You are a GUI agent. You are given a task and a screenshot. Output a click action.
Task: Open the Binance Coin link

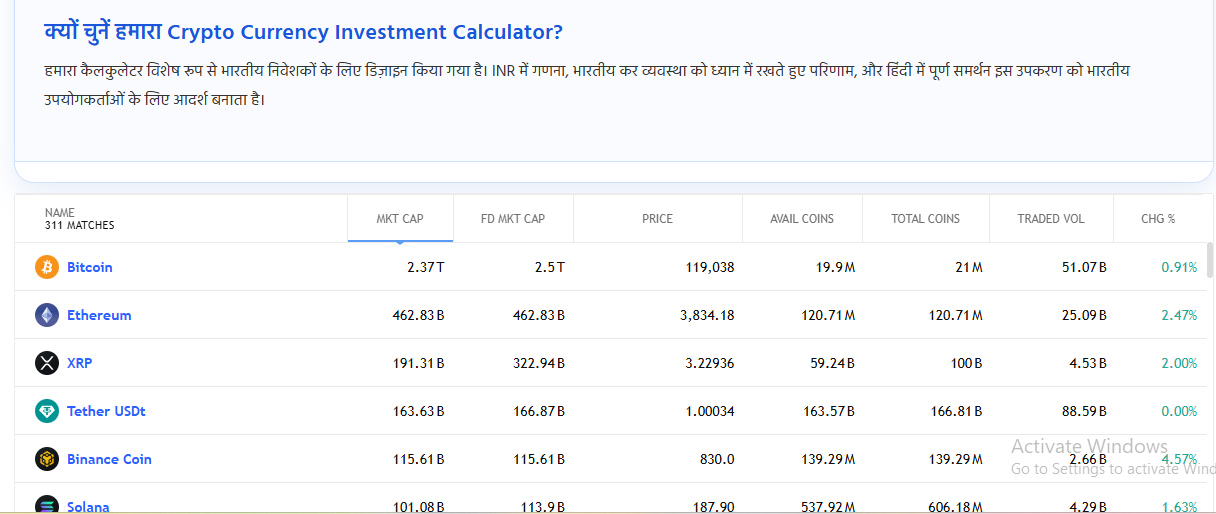[x=109, y=459]
